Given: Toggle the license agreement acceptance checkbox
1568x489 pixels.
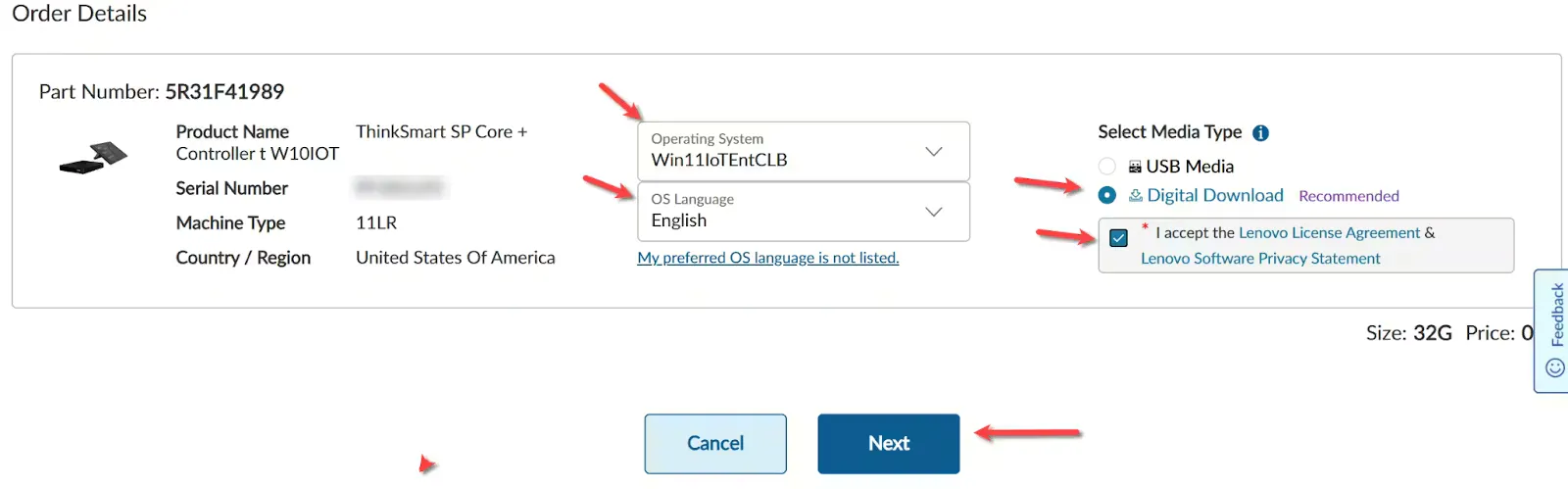Looking at the screenshot, I should [1118, 238].
